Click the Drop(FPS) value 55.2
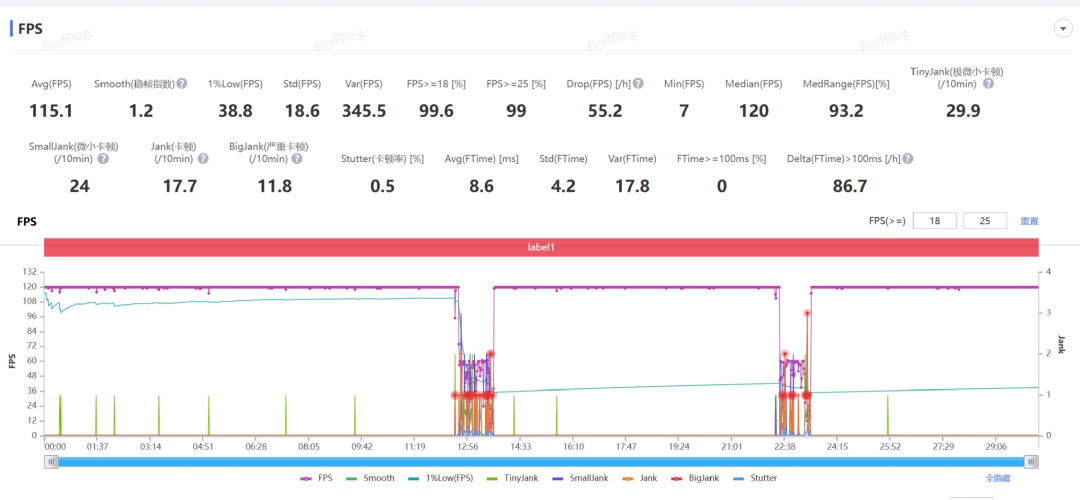Screen dimensions: 1080x500 tap(605, 110)
